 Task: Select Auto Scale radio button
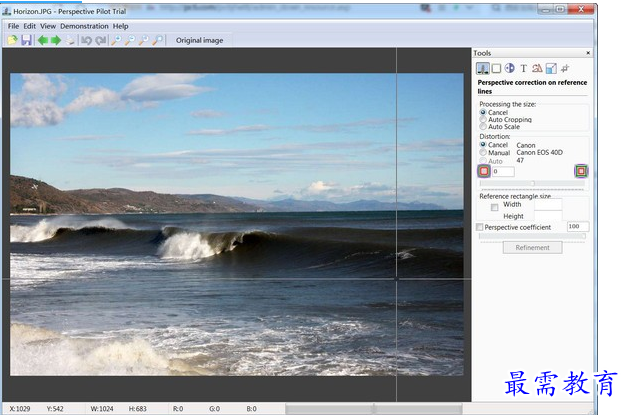click(x=483, y=127)
